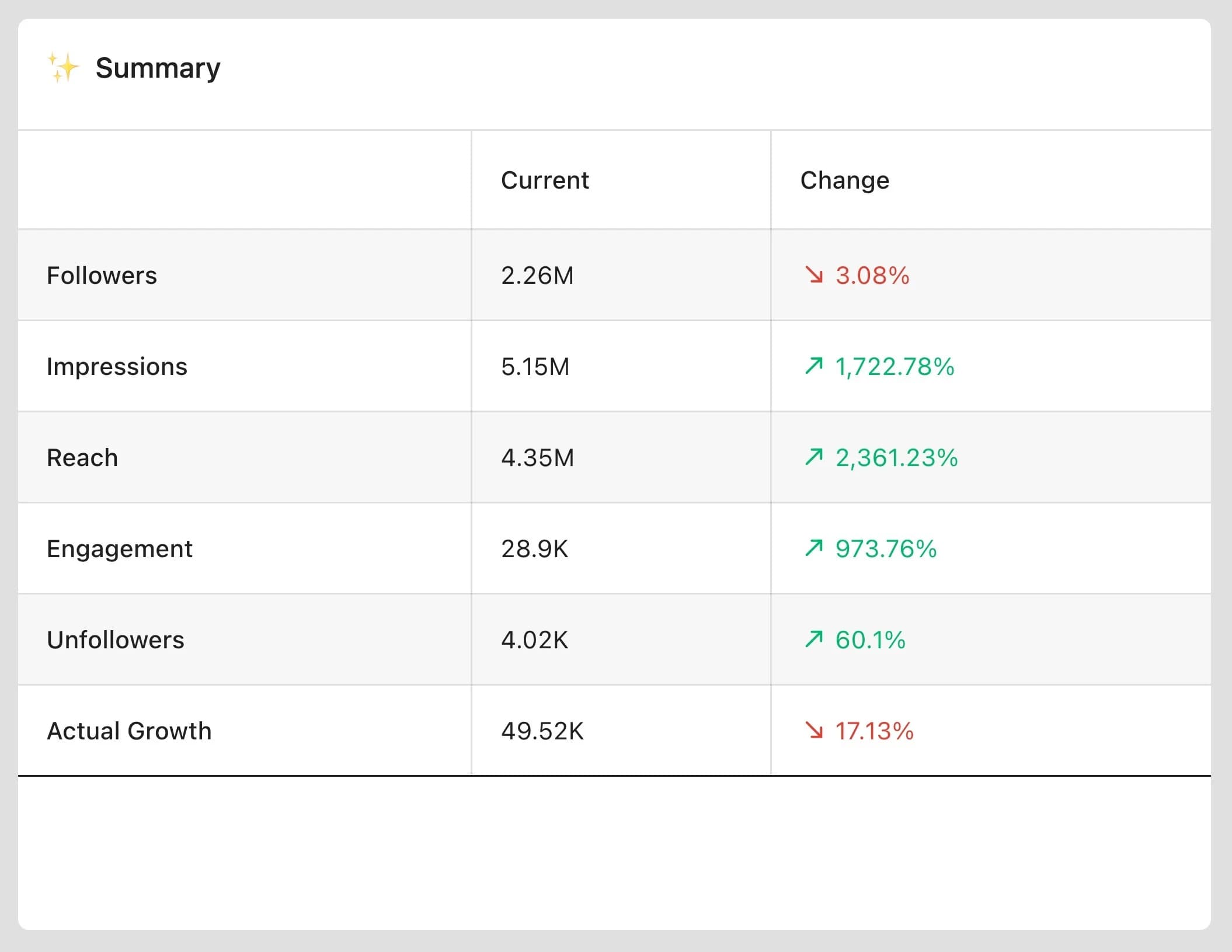Click the Summary heading text
The image size is (1232, 952).
158,68
